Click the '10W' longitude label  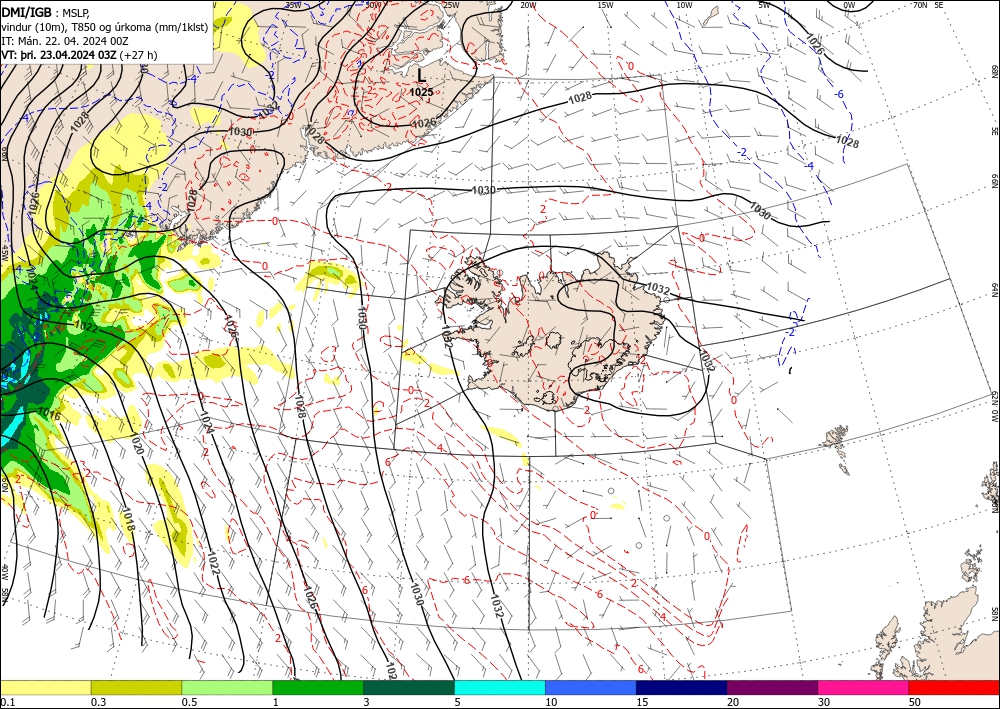pos(684,5)
